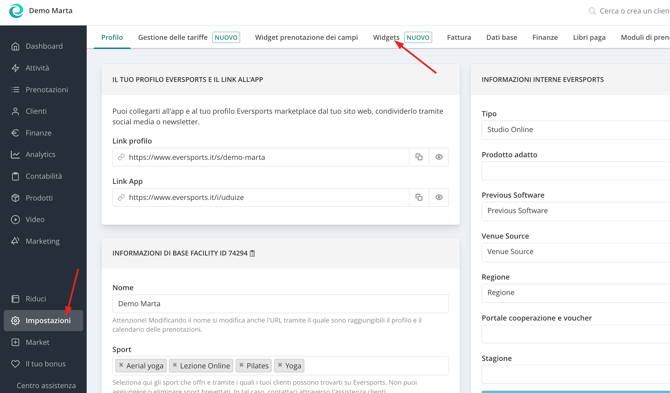Open the Previous Software dropdown
This screenshot has width=670, height=393.
coord(576,211)
